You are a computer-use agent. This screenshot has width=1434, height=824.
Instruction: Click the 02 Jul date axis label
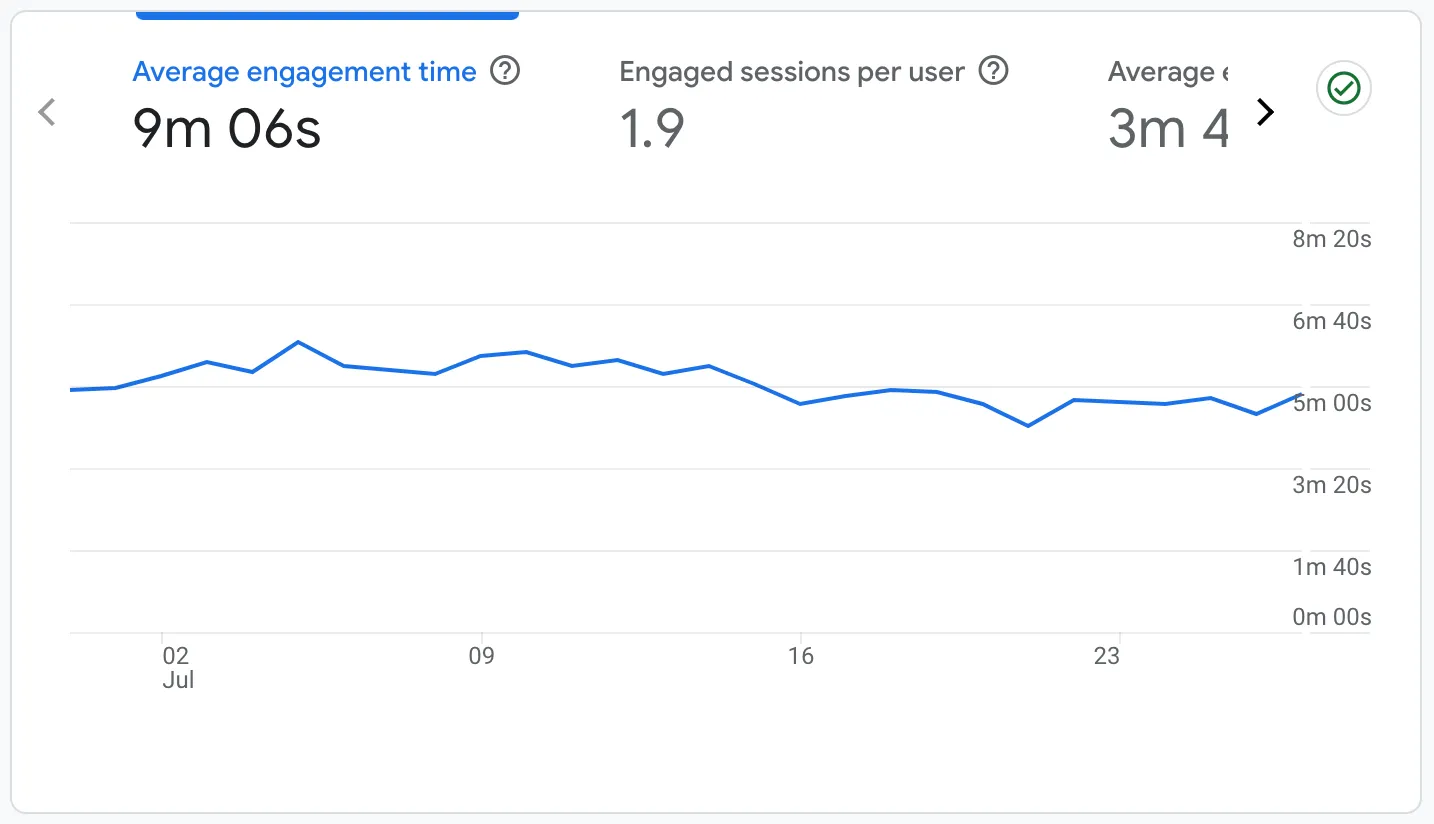pyautogui.click(x=178, y=668)
